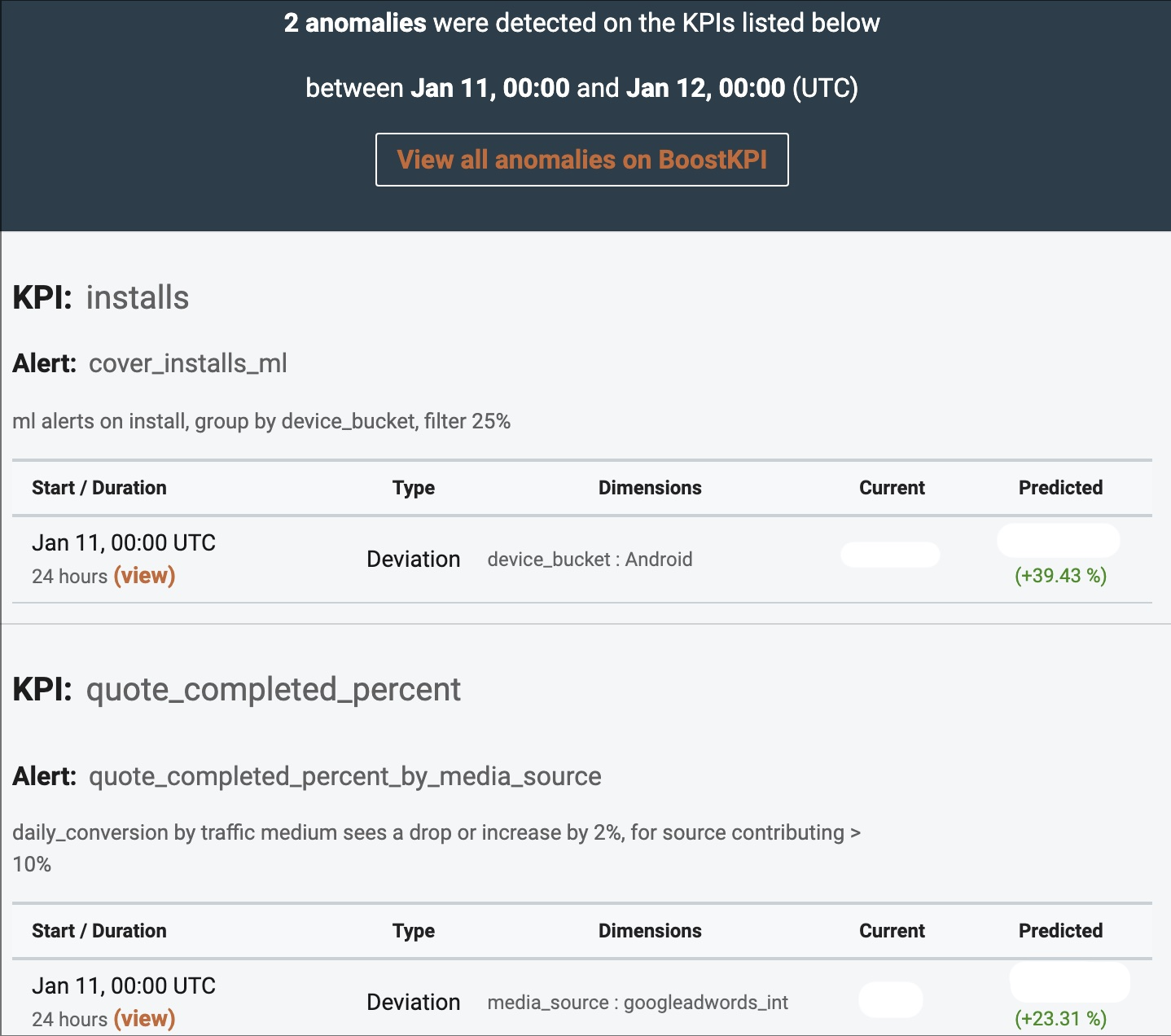Click description 'daily_conversion by traffic medium sees a drop'

point(436,848)
